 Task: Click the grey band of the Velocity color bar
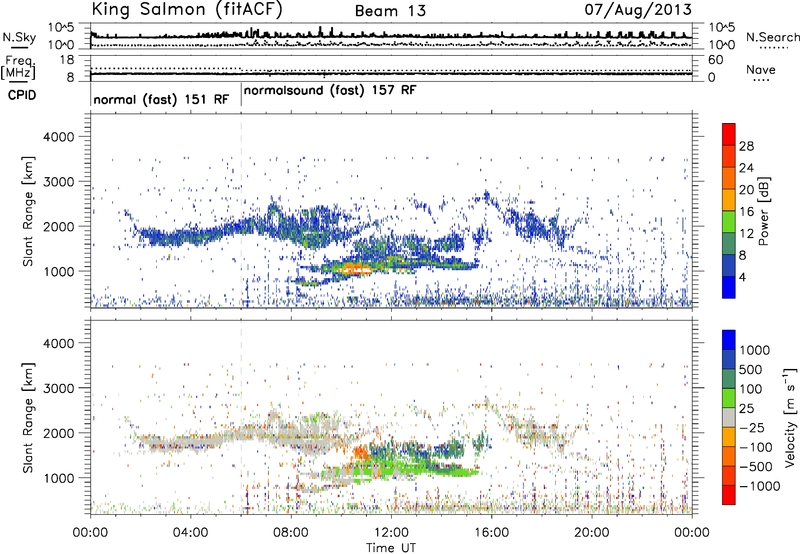click(x=729, y=417)
